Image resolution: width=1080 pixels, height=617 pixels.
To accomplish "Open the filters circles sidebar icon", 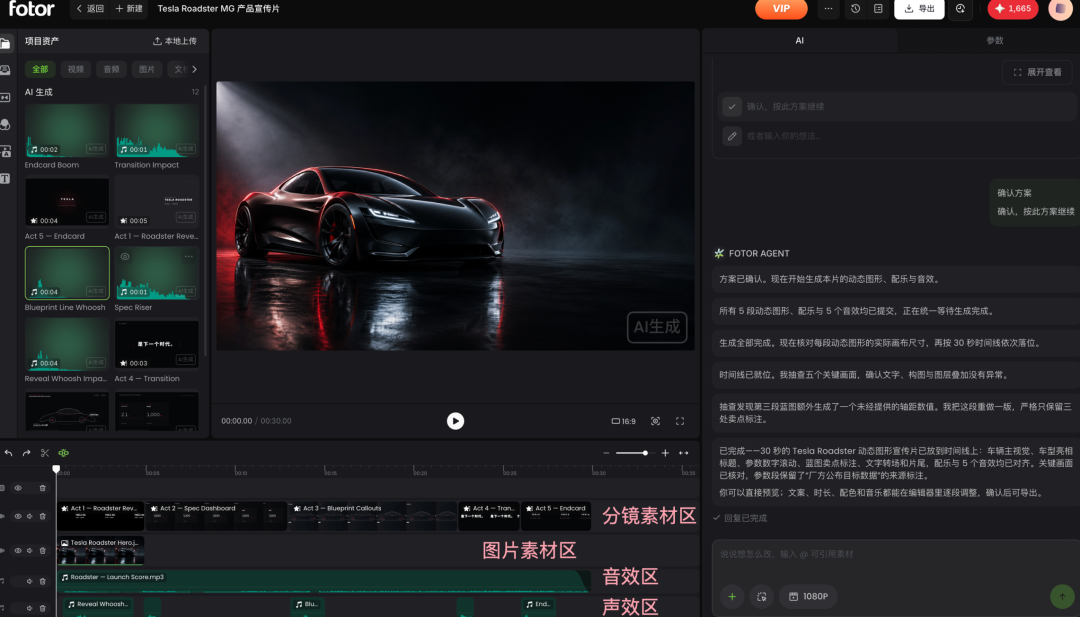I will 5,124.
